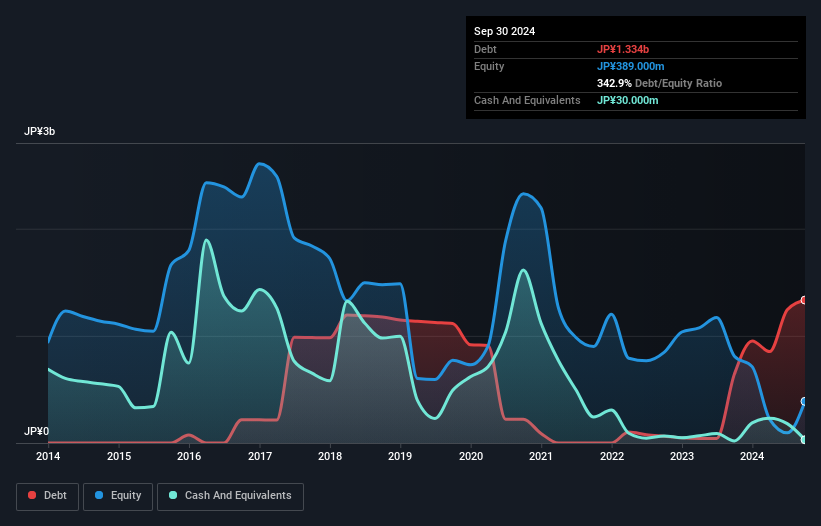Toggle Cash And Equivalents legend button
Viewport: 821px width, 526px height.
pos(230,496)
